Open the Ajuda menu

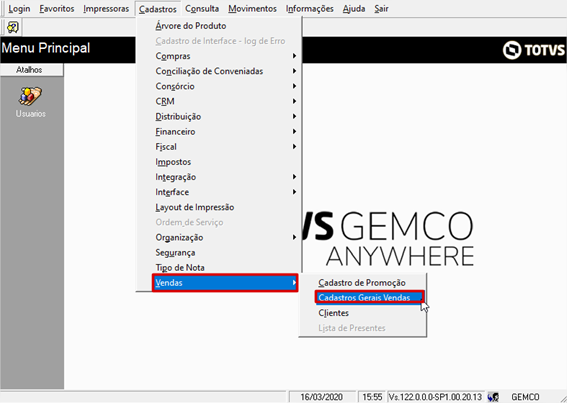(x=354, y=9)
